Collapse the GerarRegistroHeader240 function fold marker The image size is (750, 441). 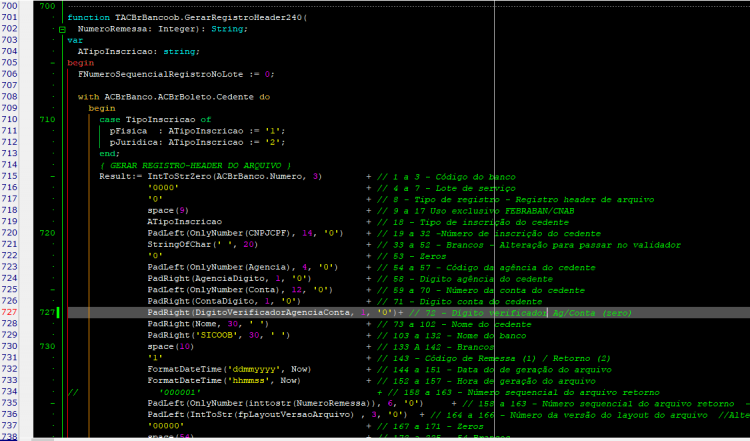(62, 30)
